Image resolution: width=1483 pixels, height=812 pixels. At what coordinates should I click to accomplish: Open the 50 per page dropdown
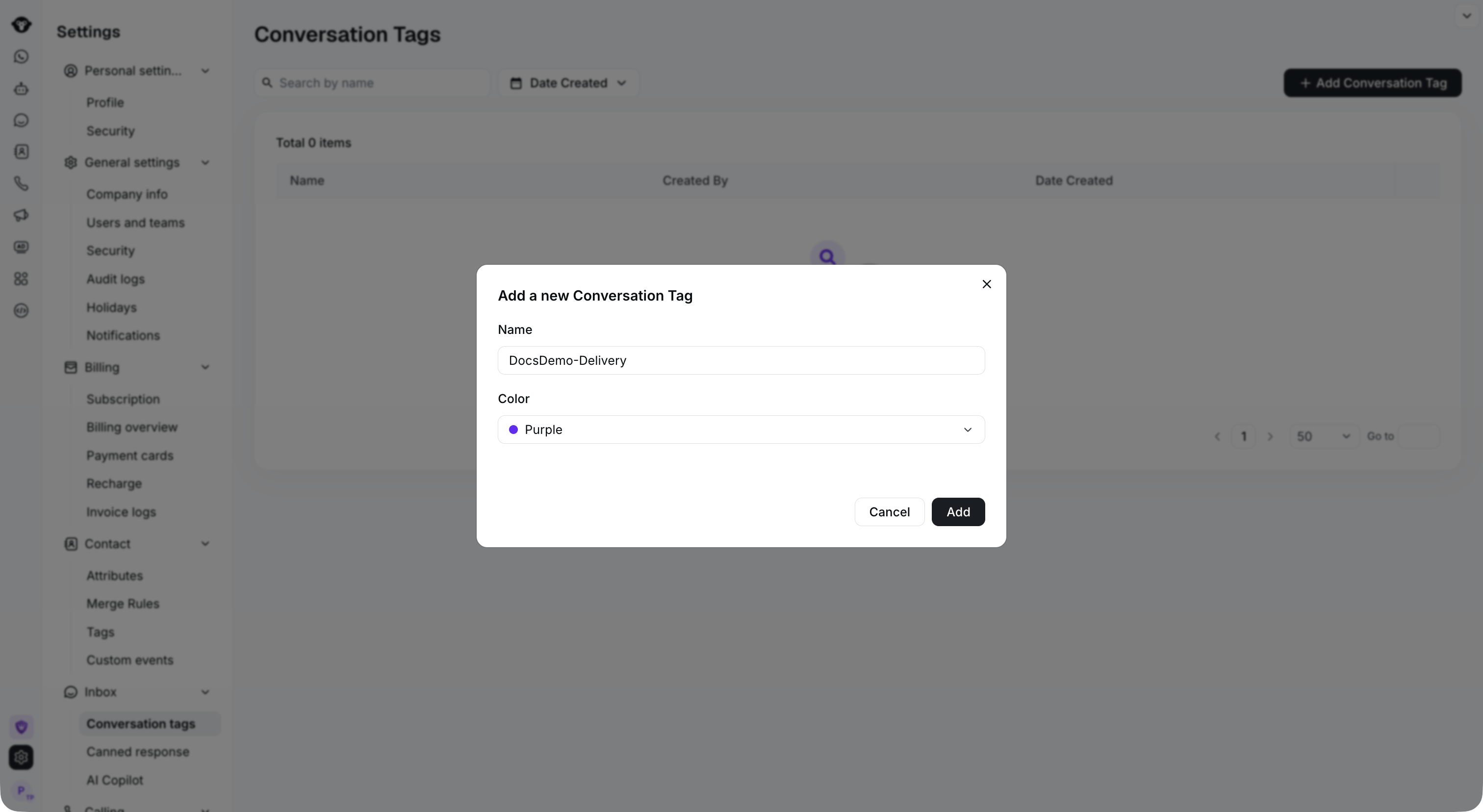1324,436
